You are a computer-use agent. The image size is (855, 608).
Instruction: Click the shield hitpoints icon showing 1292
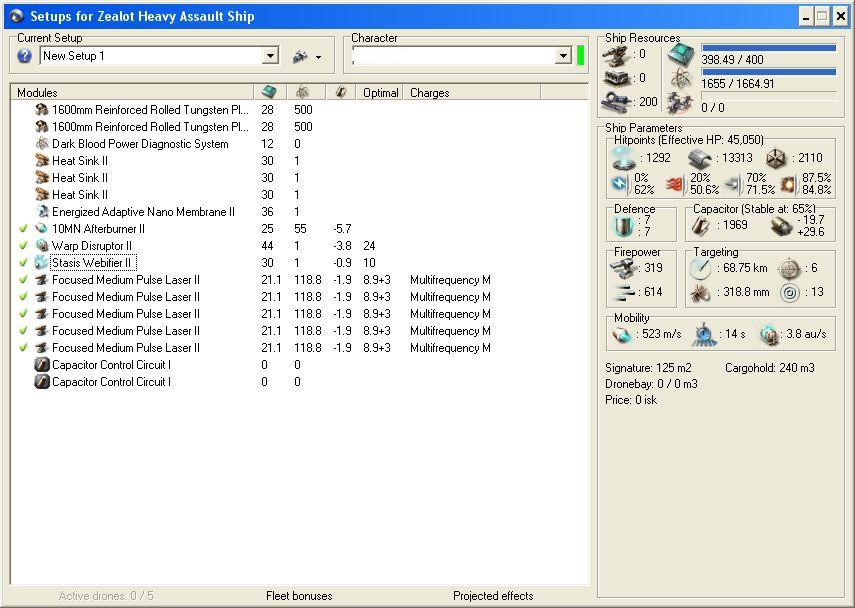point(623,158)
